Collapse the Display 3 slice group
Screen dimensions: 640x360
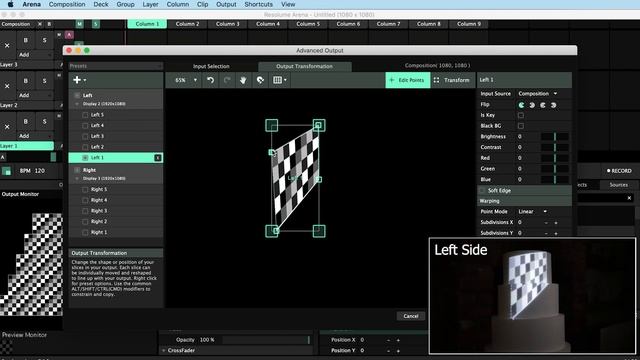coord(77,179)
